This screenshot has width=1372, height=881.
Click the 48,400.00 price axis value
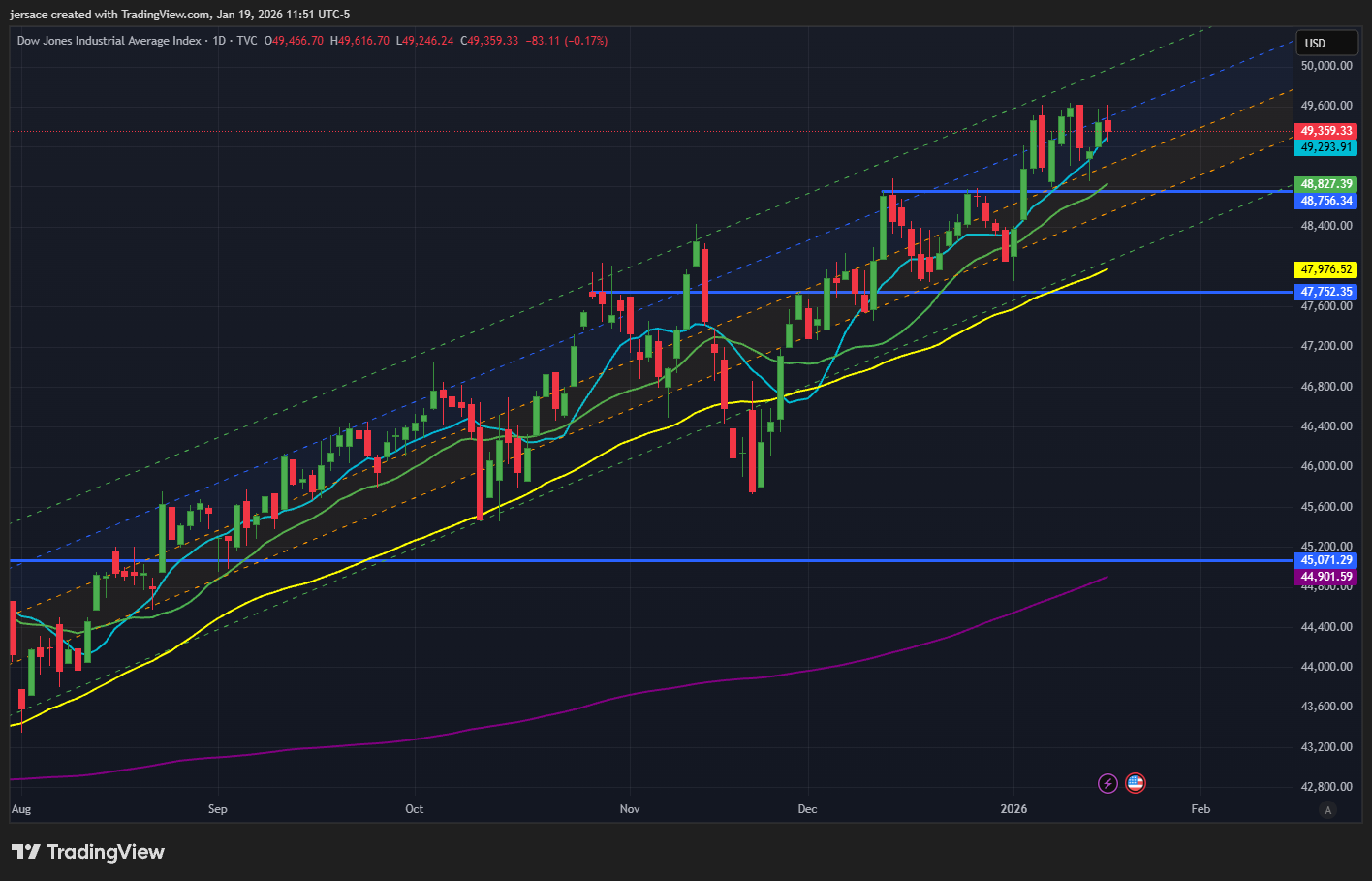pos(1326,226)
